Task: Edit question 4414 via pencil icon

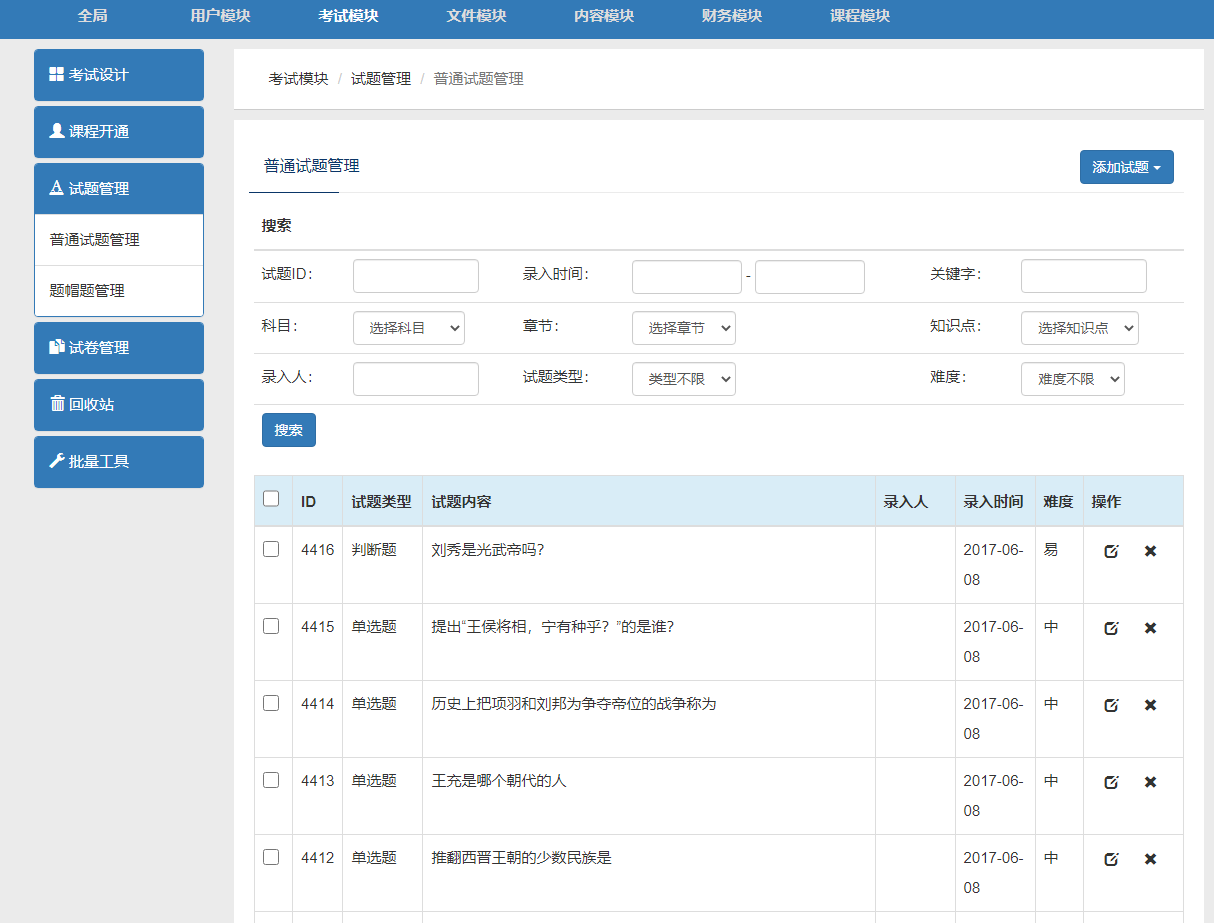Action: pos(1111,705)
